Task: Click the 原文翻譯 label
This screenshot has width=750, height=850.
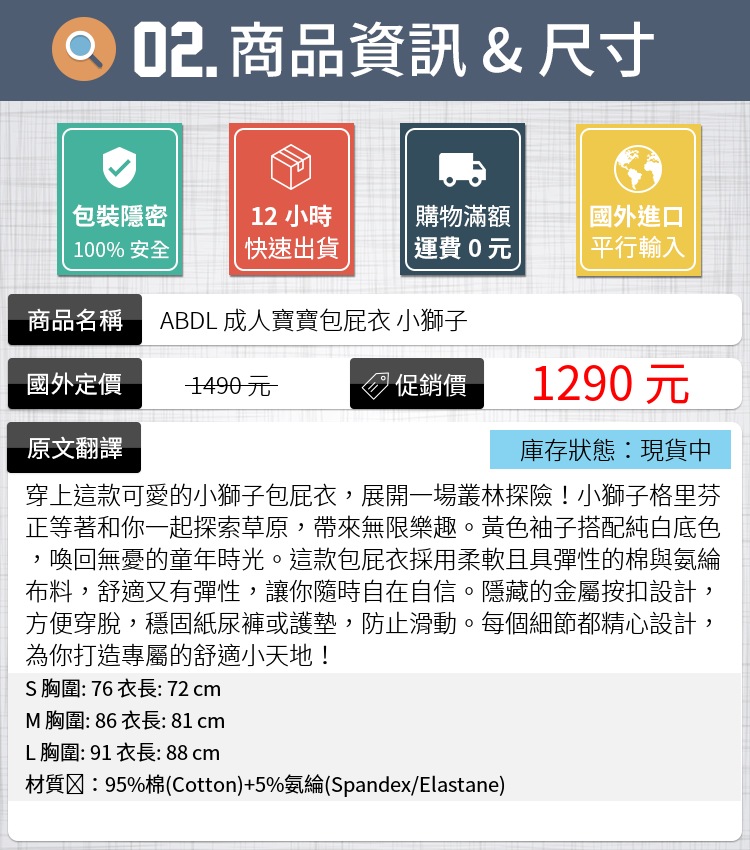Action: point(74,448)
